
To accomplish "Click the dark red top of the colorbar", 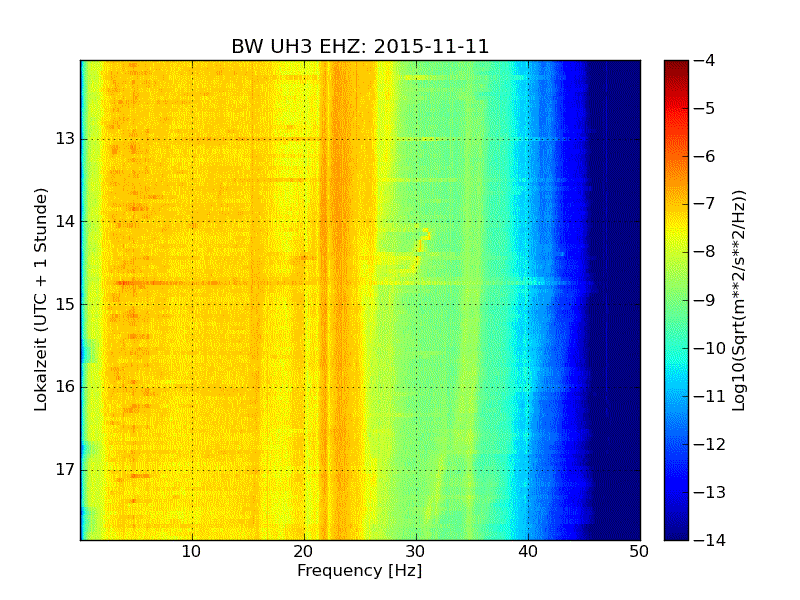I will [x=677, y=69].
